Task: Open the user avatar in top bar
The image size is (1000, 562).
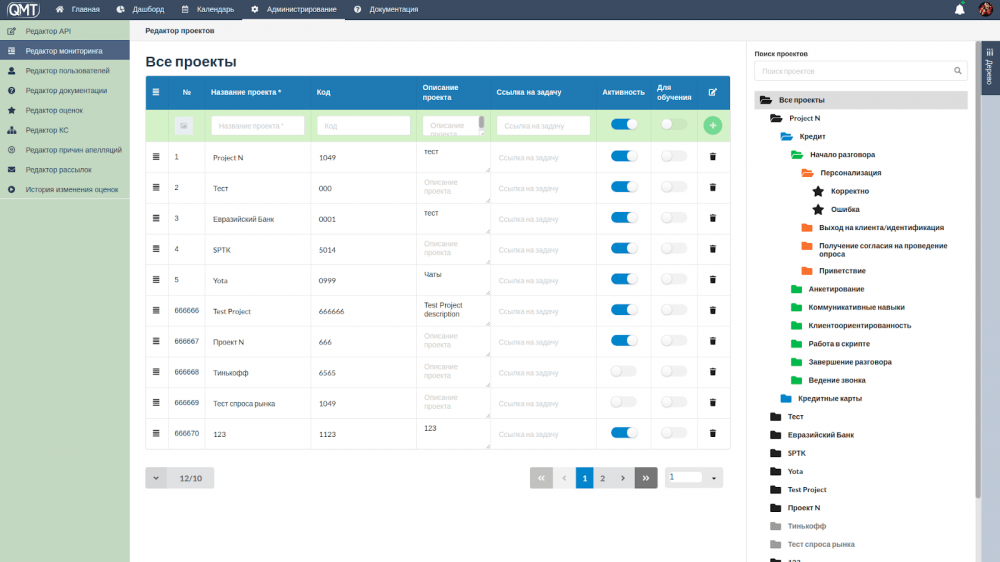Action: [984, 9]
